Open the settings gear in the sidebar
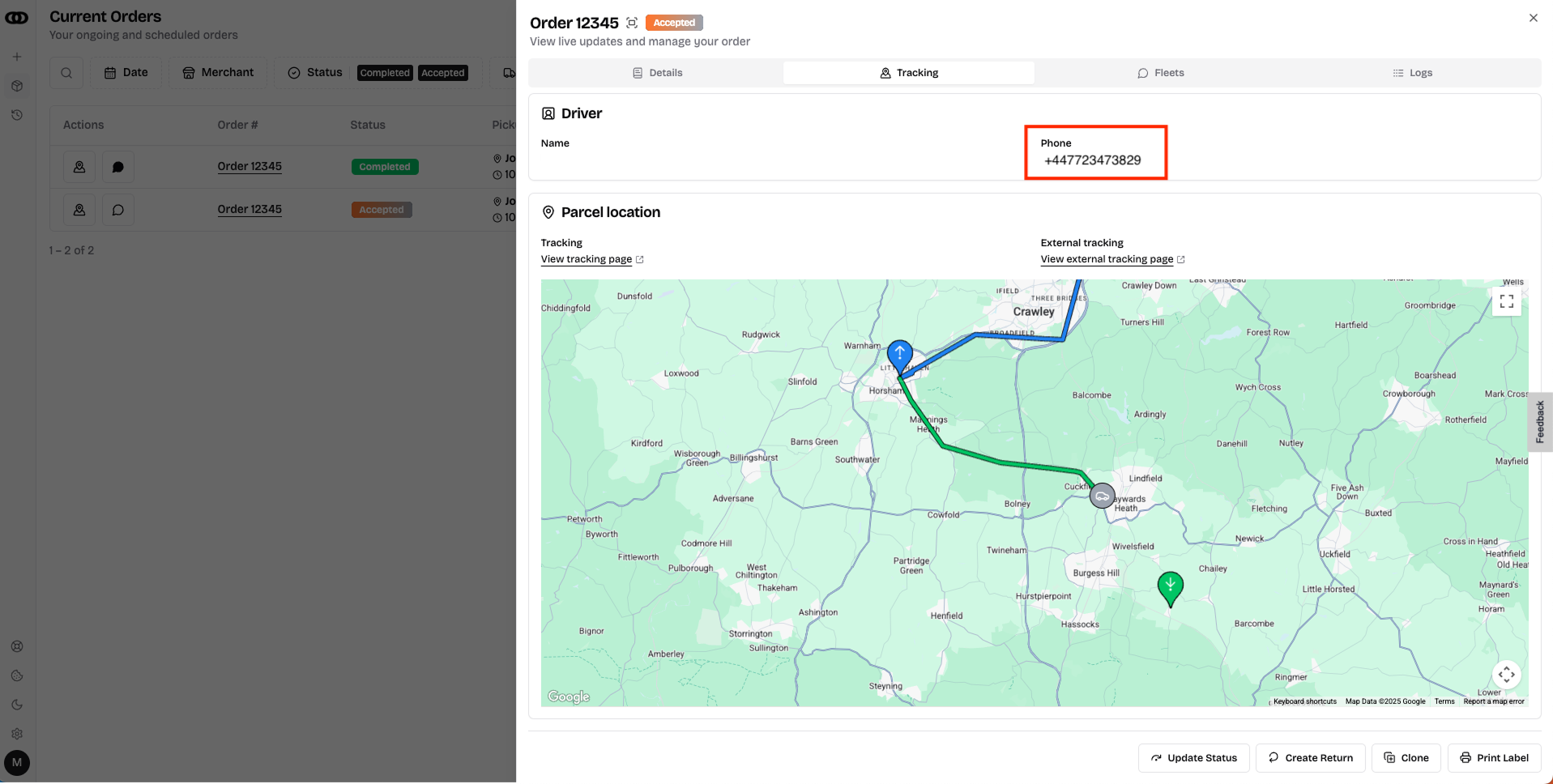 pos(17,734)
